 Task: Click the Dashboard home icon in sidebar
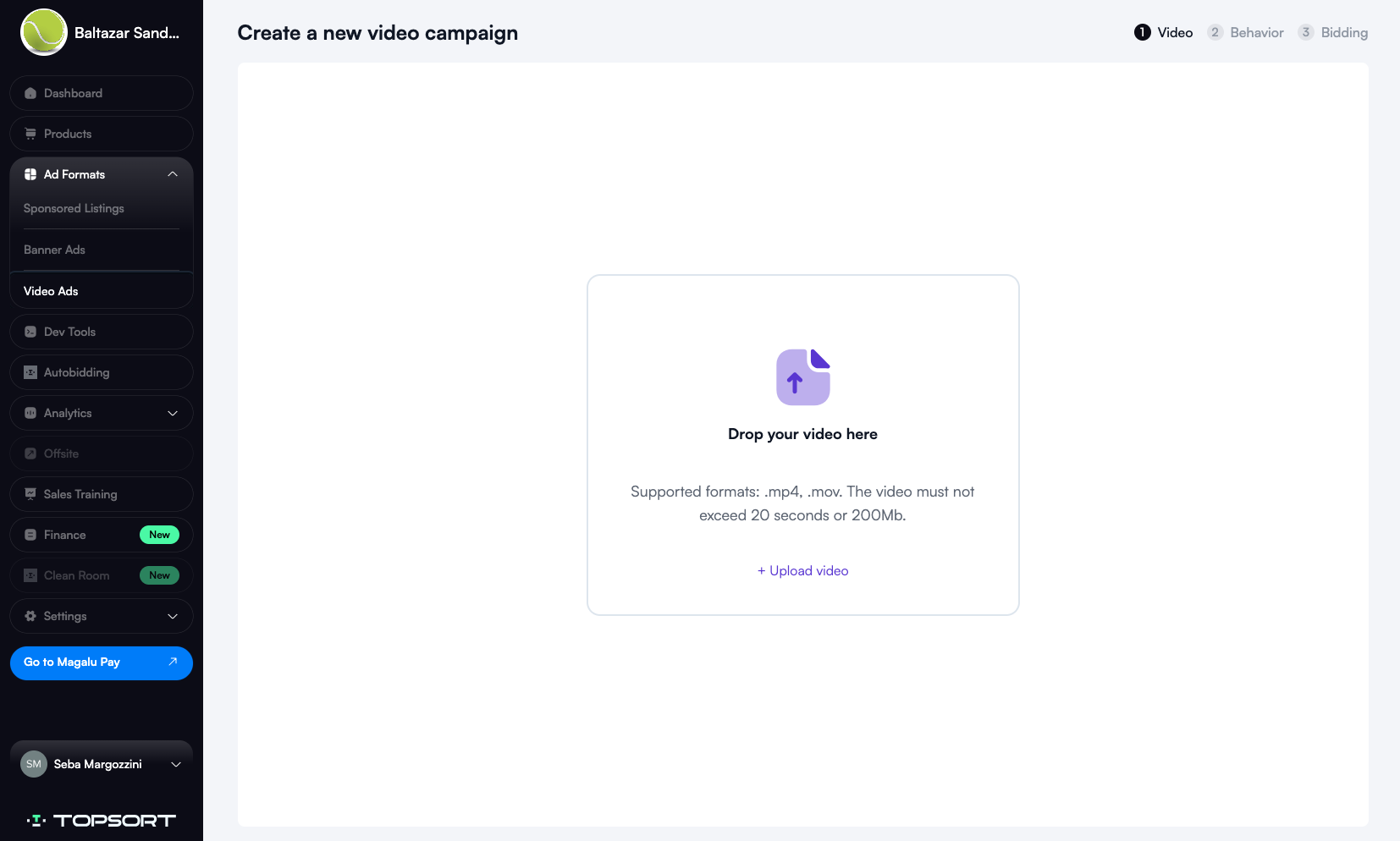click(x=30, y=93)
